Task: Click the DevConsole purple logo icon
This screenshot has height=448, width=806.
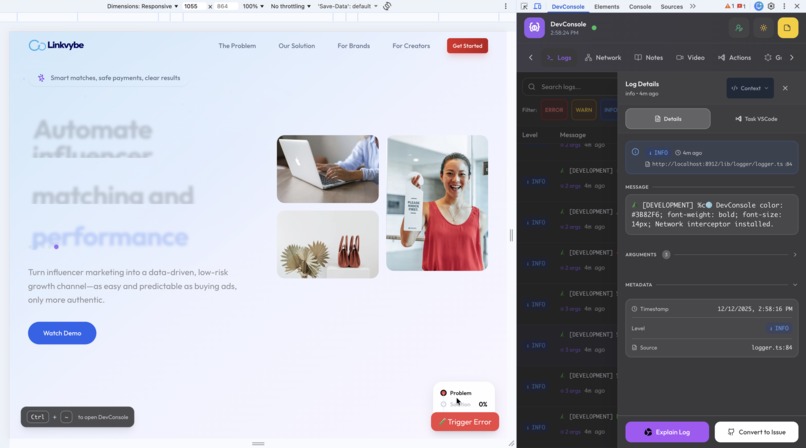Action: [x=534, y=28]
